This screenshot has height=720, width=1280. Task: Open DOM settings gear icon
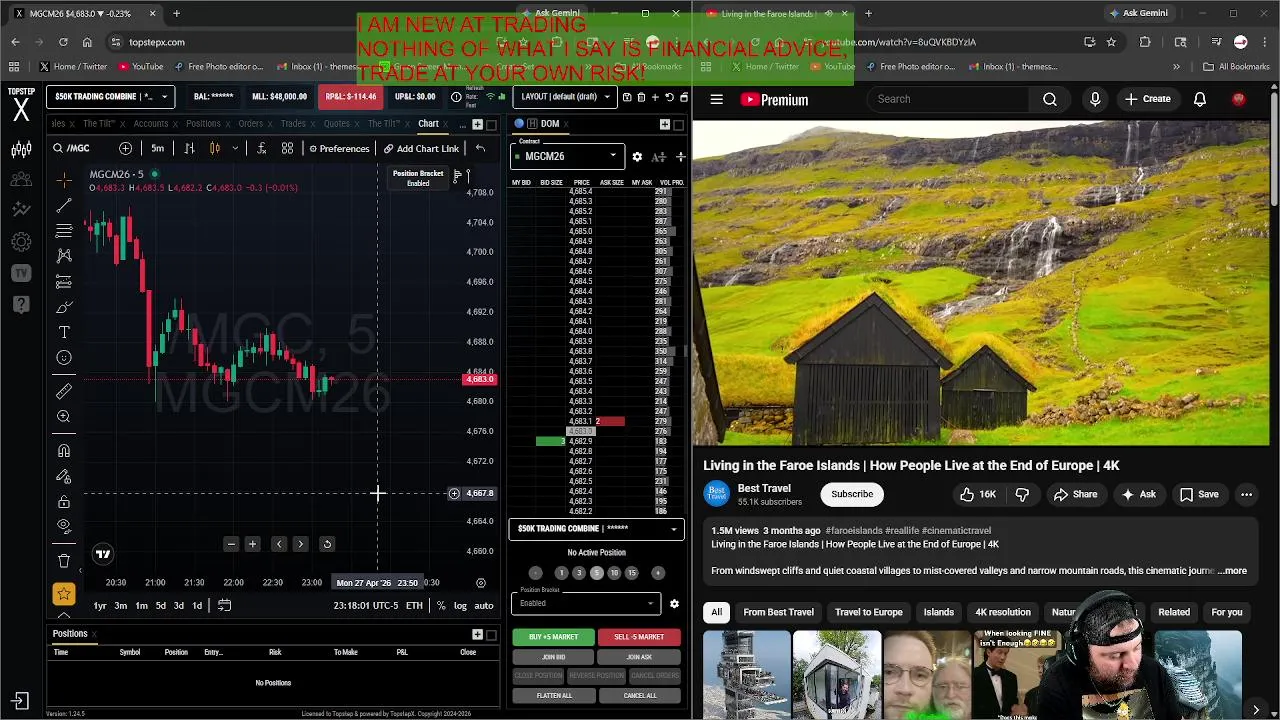coord(637,157)
